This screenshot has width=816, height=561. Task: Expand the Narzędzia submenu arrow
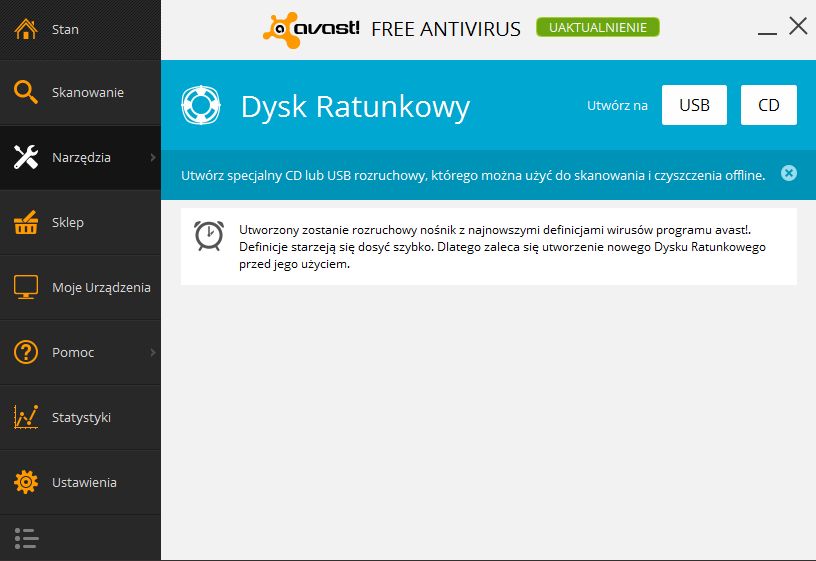(152, 157)
